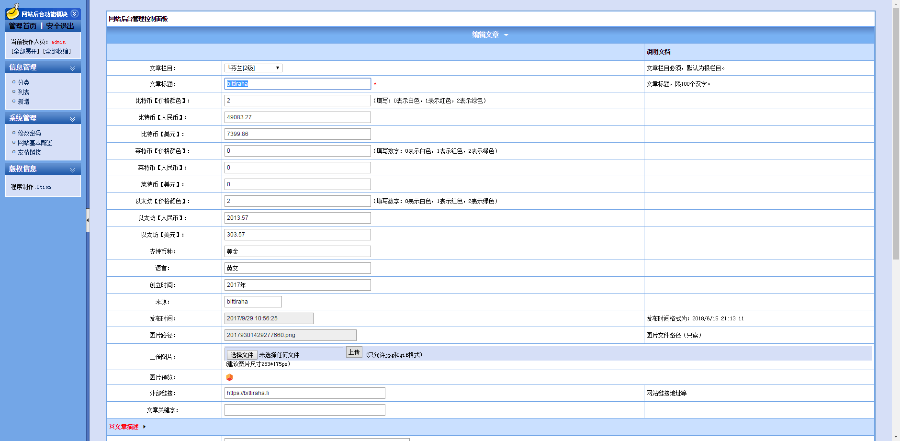
Task: Open the first link under 信息管理
Action: pos(23,81)
